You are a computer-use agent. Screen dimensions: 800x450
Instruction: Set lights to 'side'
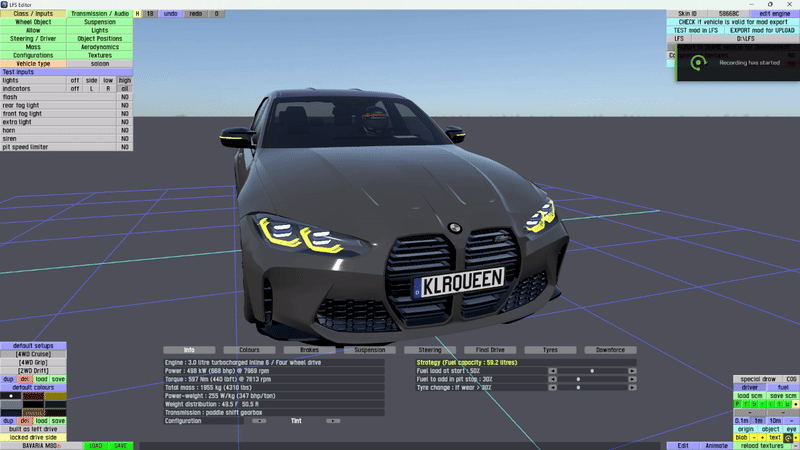91,80
